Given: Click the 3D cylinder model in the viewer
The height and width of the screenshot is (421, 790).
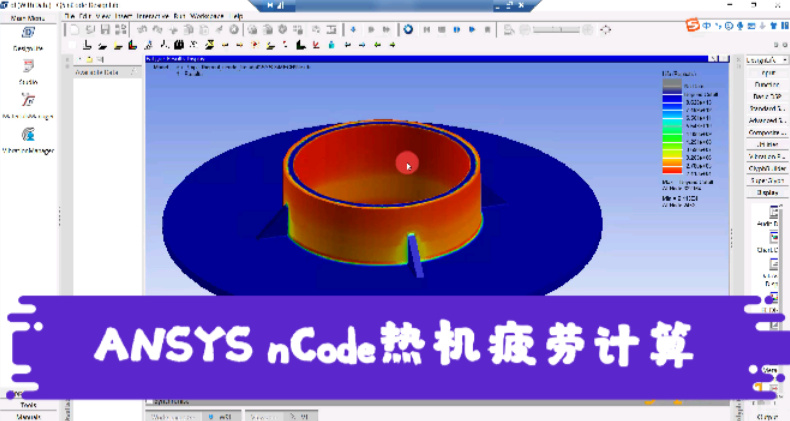Looking at the screenshot, I should tap(381, 191).
